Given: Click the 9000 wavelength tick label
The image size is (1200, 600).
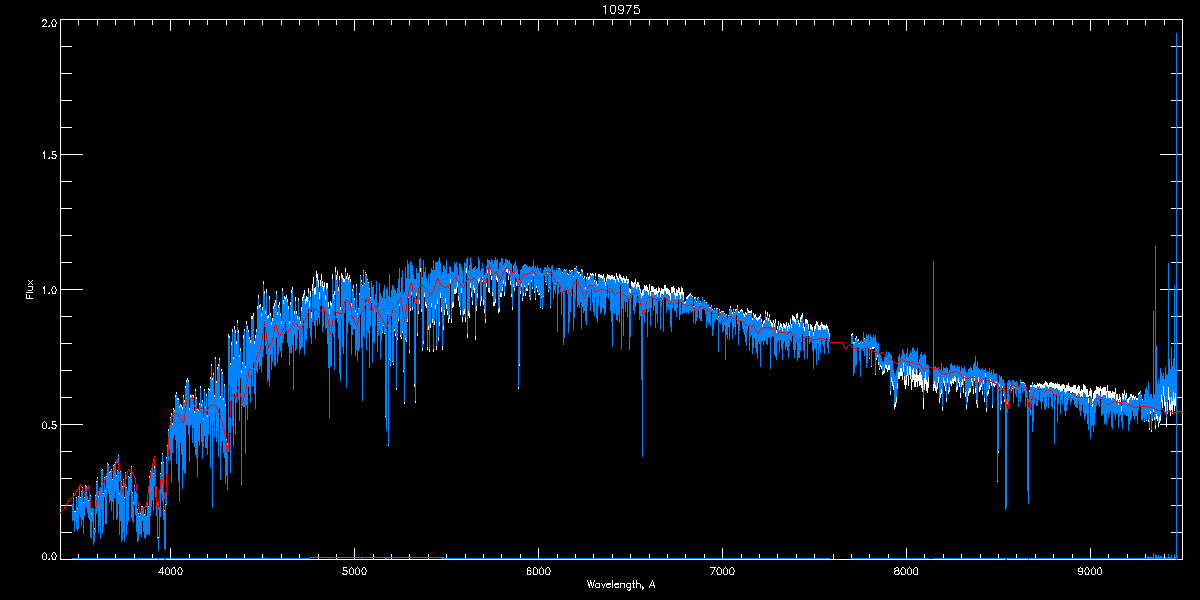Looking at the screenshot, I should pos(1090,571).
